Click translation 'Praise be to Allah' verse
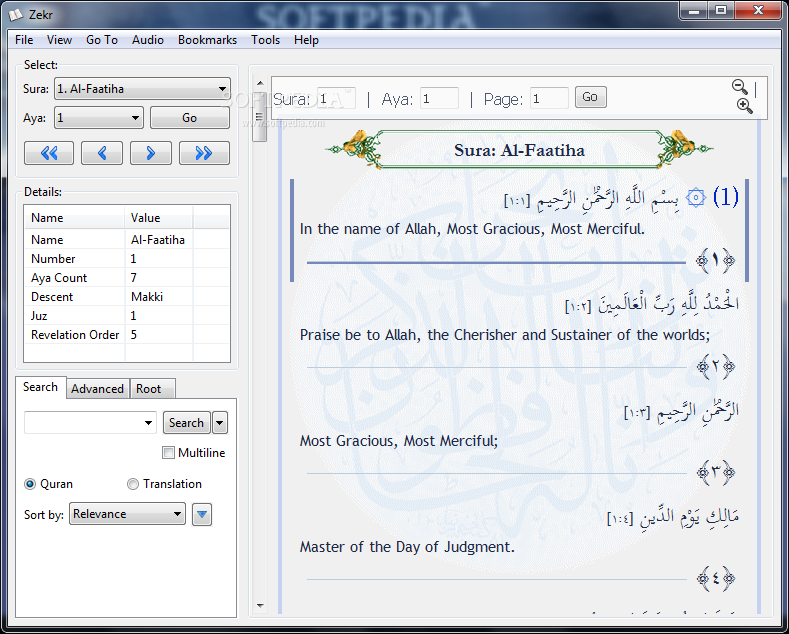The width and height of the screenshot is (789, 634). pyautogui.click(x=505, y=335)
